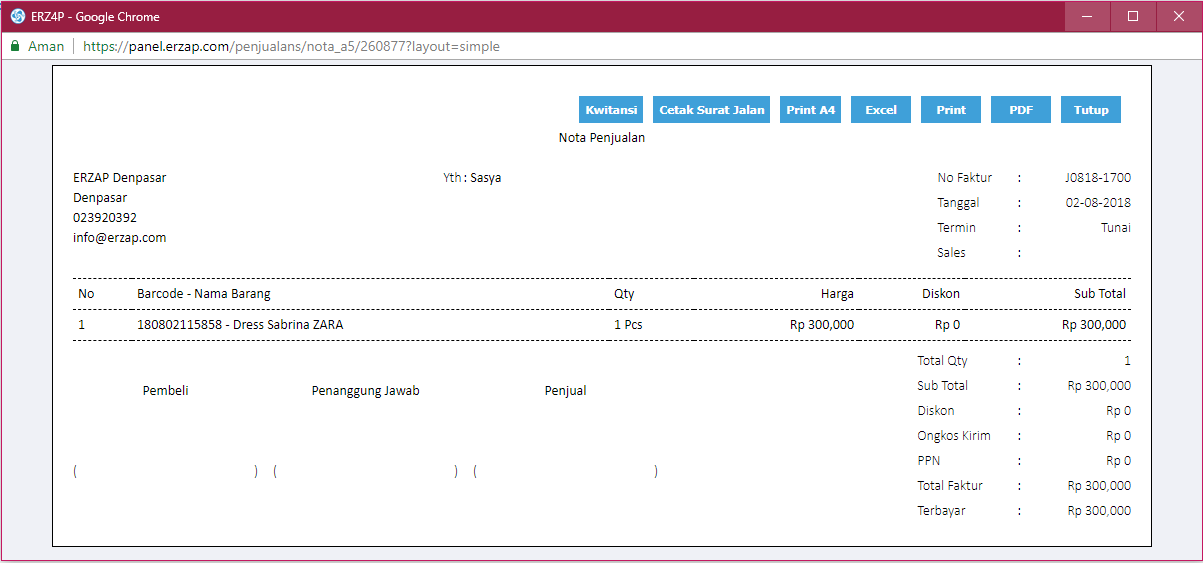Click the Rp 300,000 price in Harga column

(822, 325)
